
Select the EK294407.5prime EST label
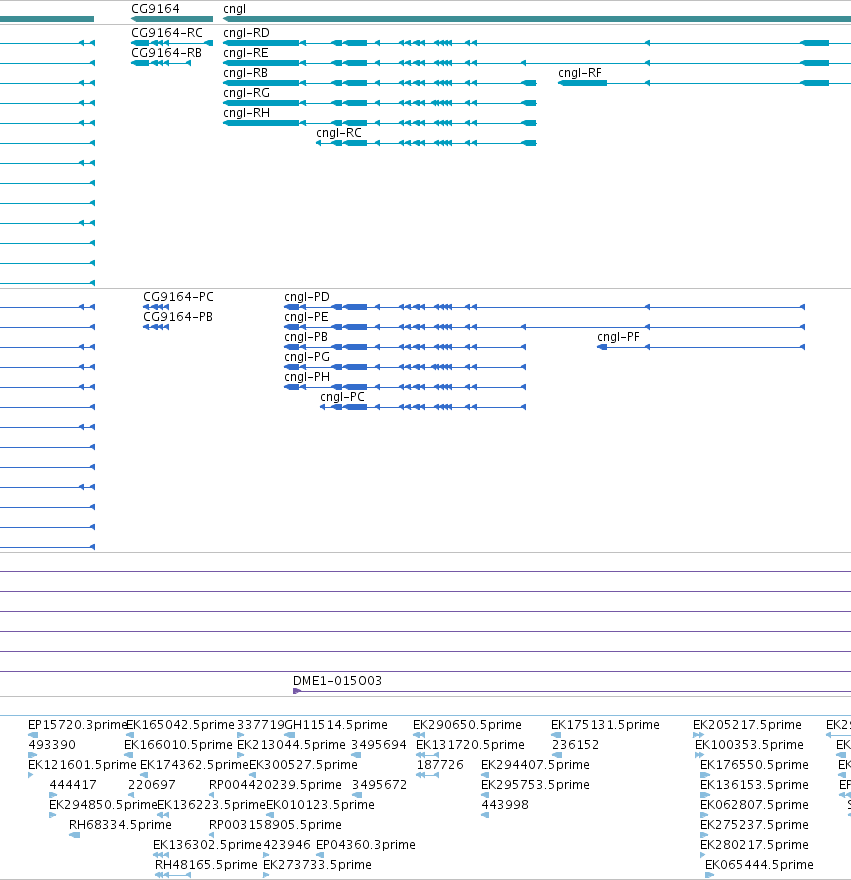click(x=536, y=765)
